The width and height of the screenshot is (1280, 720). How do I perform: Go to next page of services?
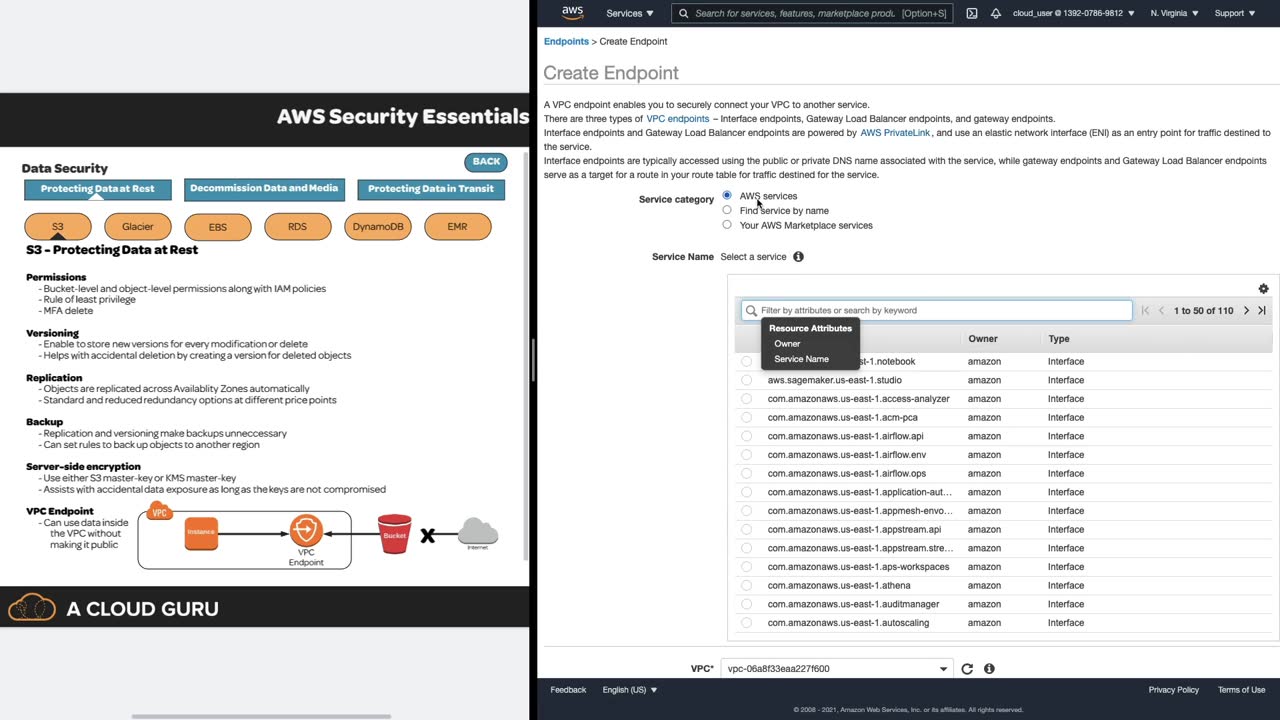(x=1246, y=311)
